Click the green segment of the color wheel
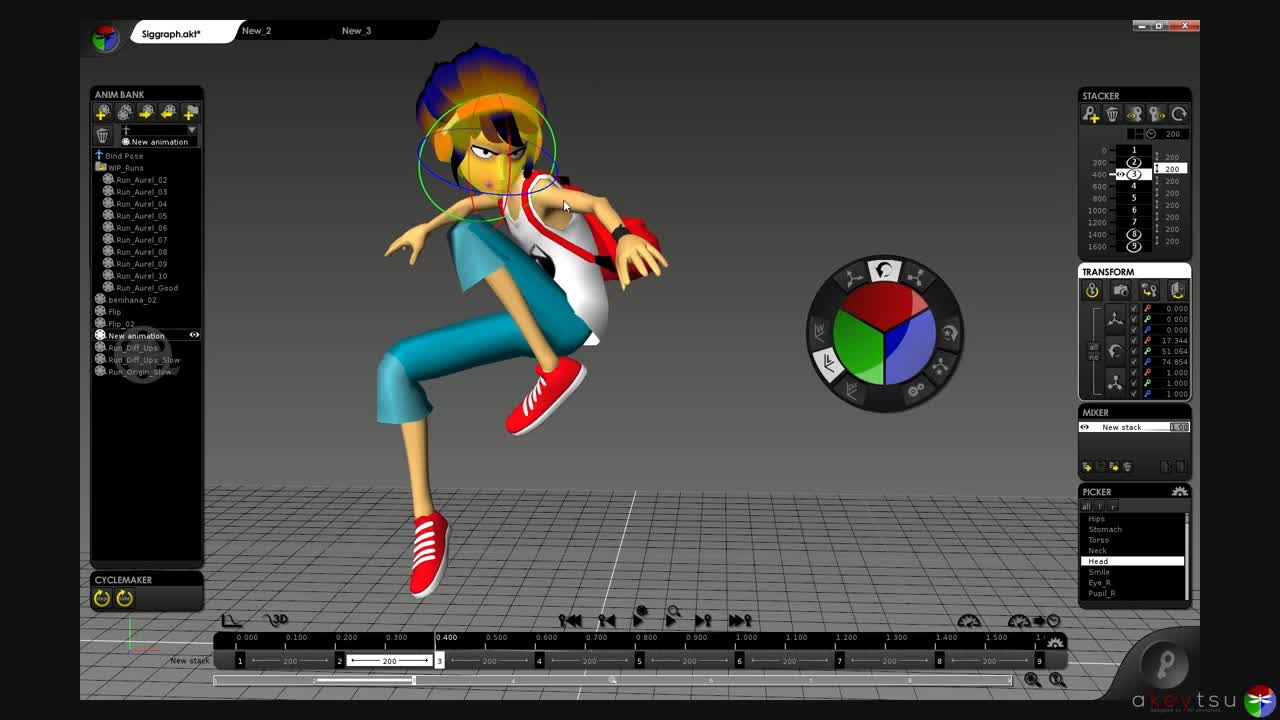The width and height of the screenshot is (1280, 720). pos(857,343)
